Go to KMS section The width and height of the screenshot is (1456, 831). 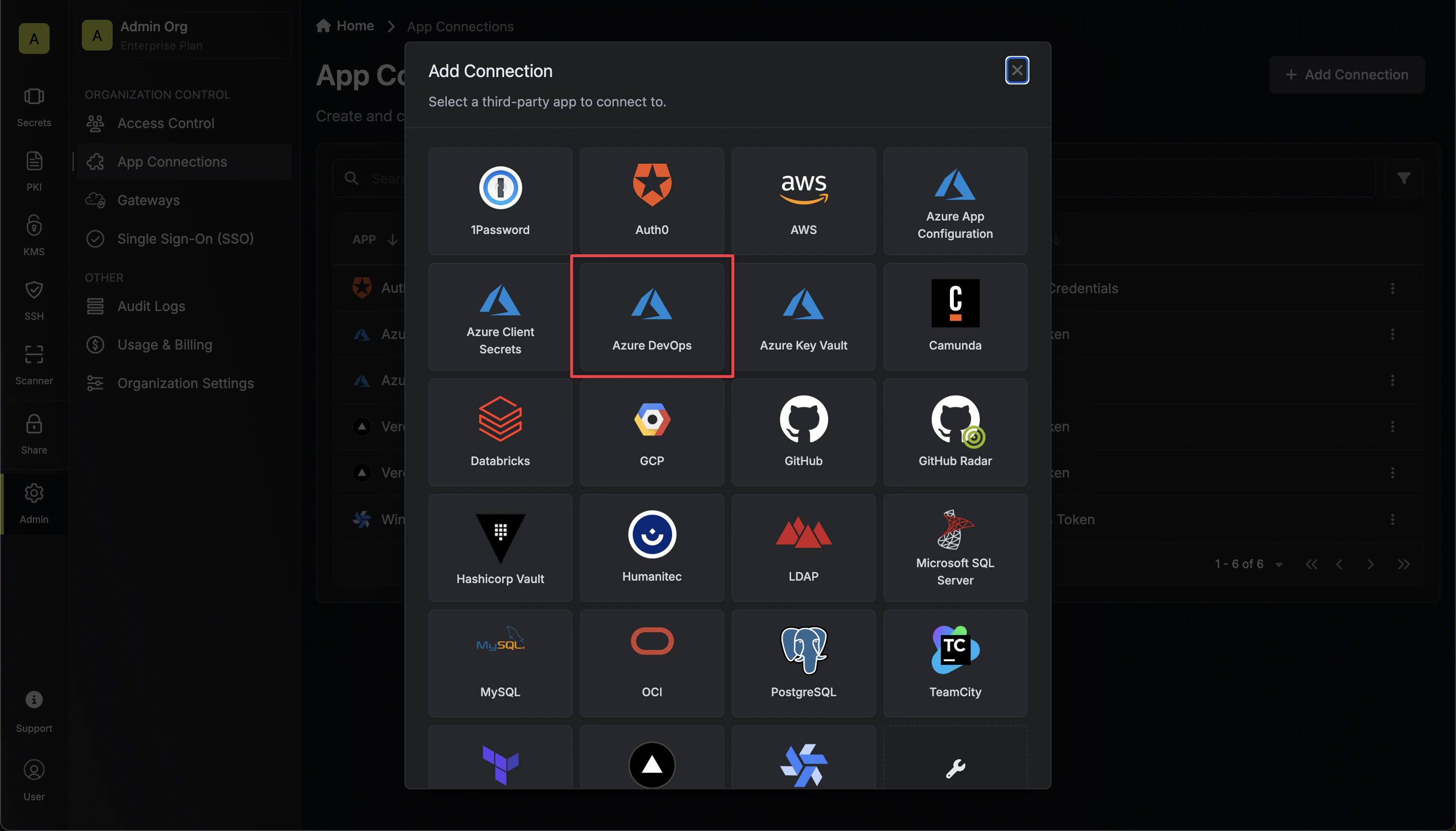tap(34, 236)
